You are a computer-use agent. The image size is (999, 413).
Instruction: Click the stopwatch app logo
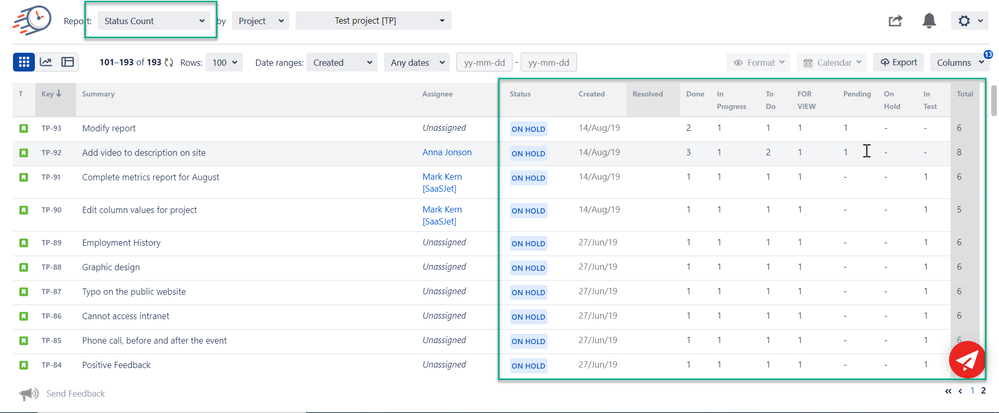click(32, 20)
